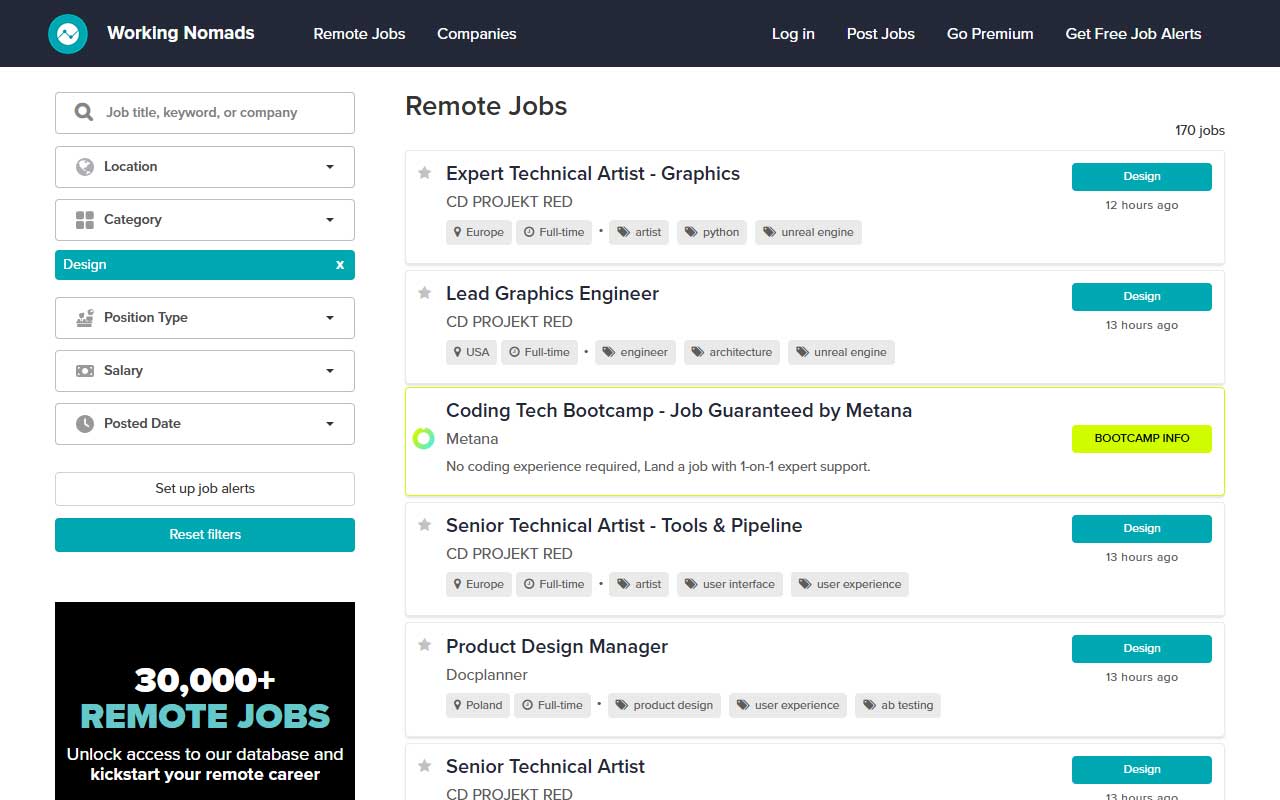Click the search magnifier icon
The height and width of the screenshot is (800, 1280).
85,112
